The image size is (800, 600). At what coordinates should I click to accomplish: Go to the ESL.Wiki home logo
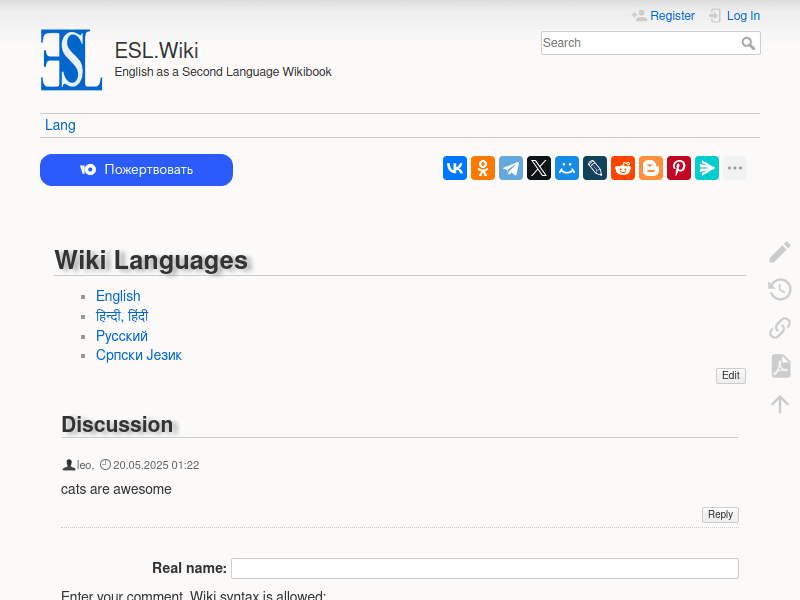click(x=71, y=60)
